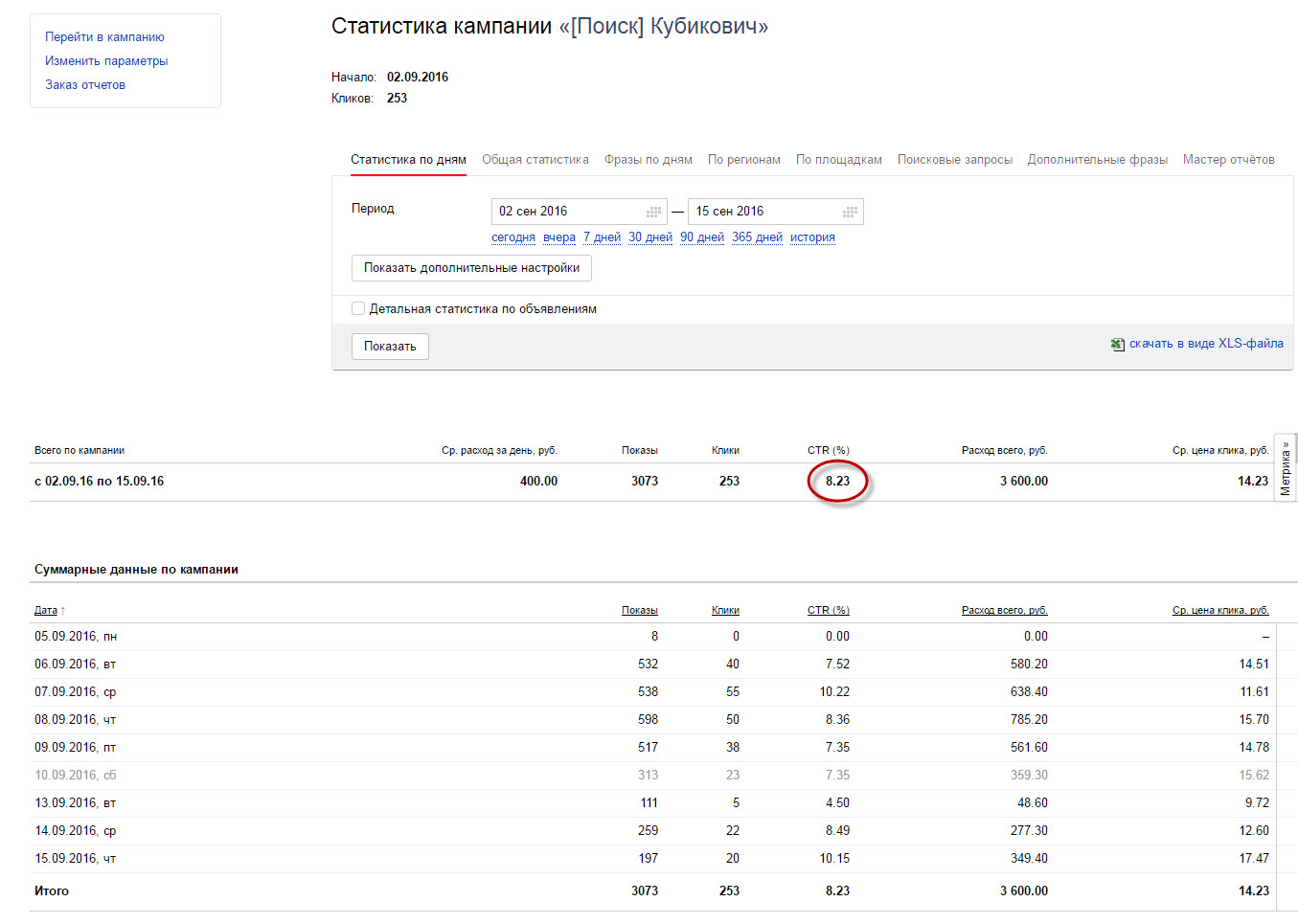The height and width of the screenshot is (924, 1298).
Task: Open the end date calendar icon
Action: tap(850, 212)
